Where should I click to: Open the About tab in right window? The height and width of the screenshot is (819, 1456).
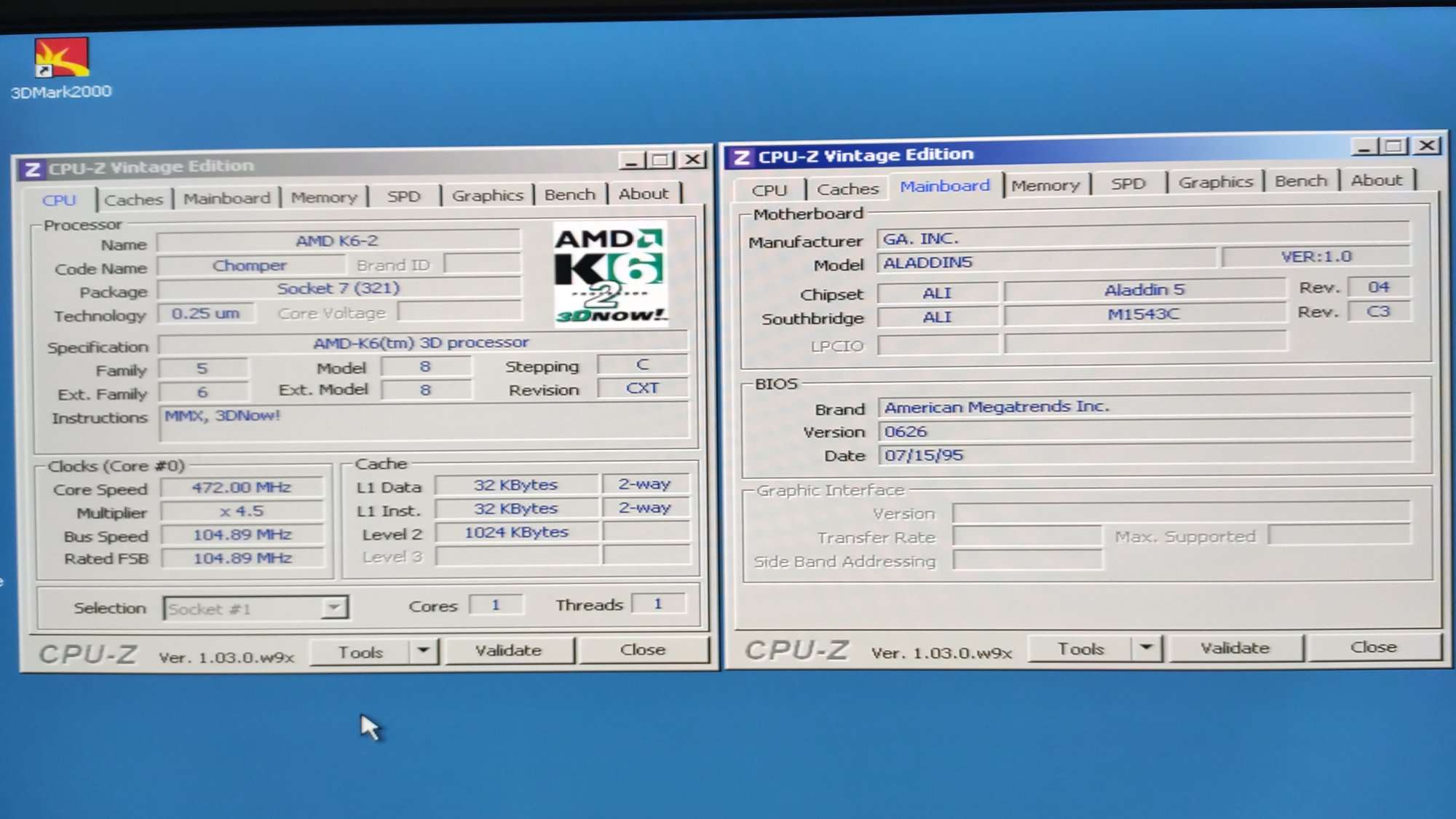(1376, 180)
